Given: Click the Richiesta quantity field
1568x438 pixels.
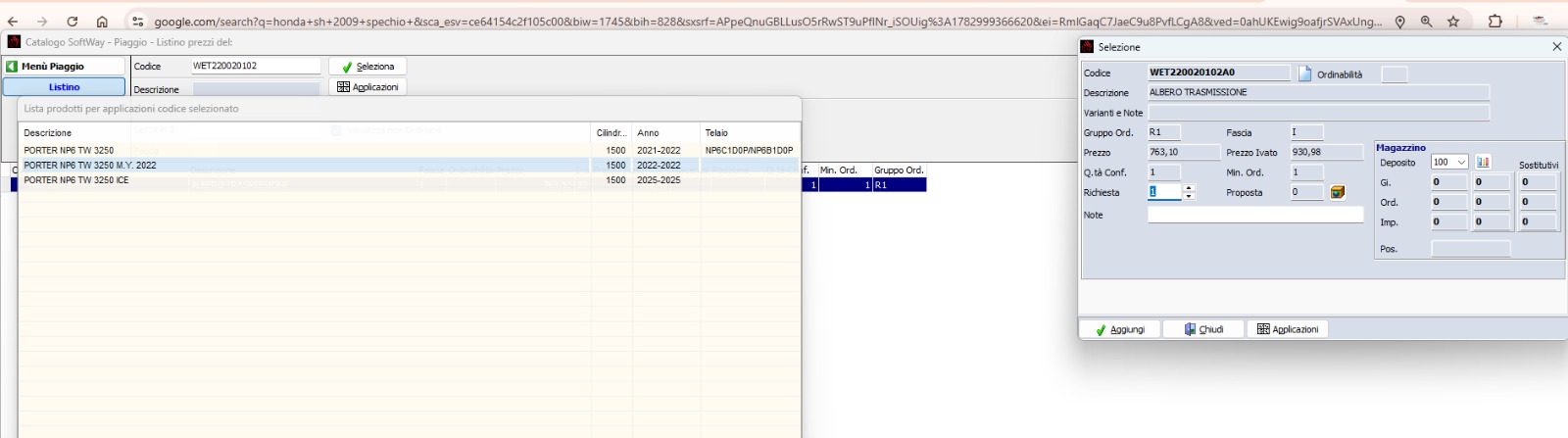Looking at the screenshot, I should pyautogui.click(x=1165, y=192).
